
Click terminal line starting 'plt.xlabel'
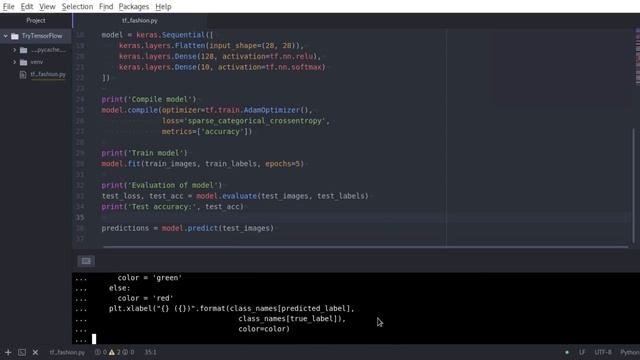(x=231, y=309)
